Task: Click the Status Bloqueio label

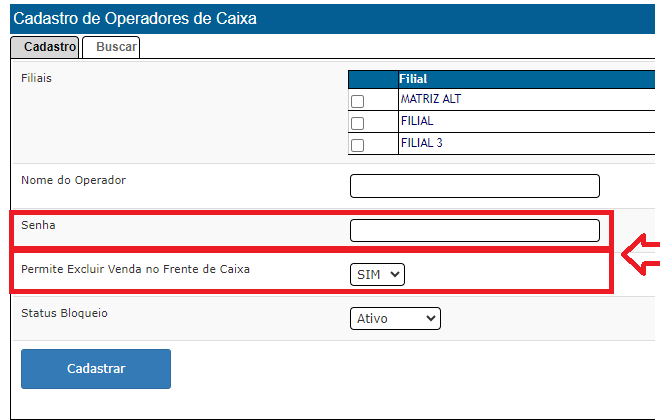Action: pyautogui.click(x=64, y=313)
